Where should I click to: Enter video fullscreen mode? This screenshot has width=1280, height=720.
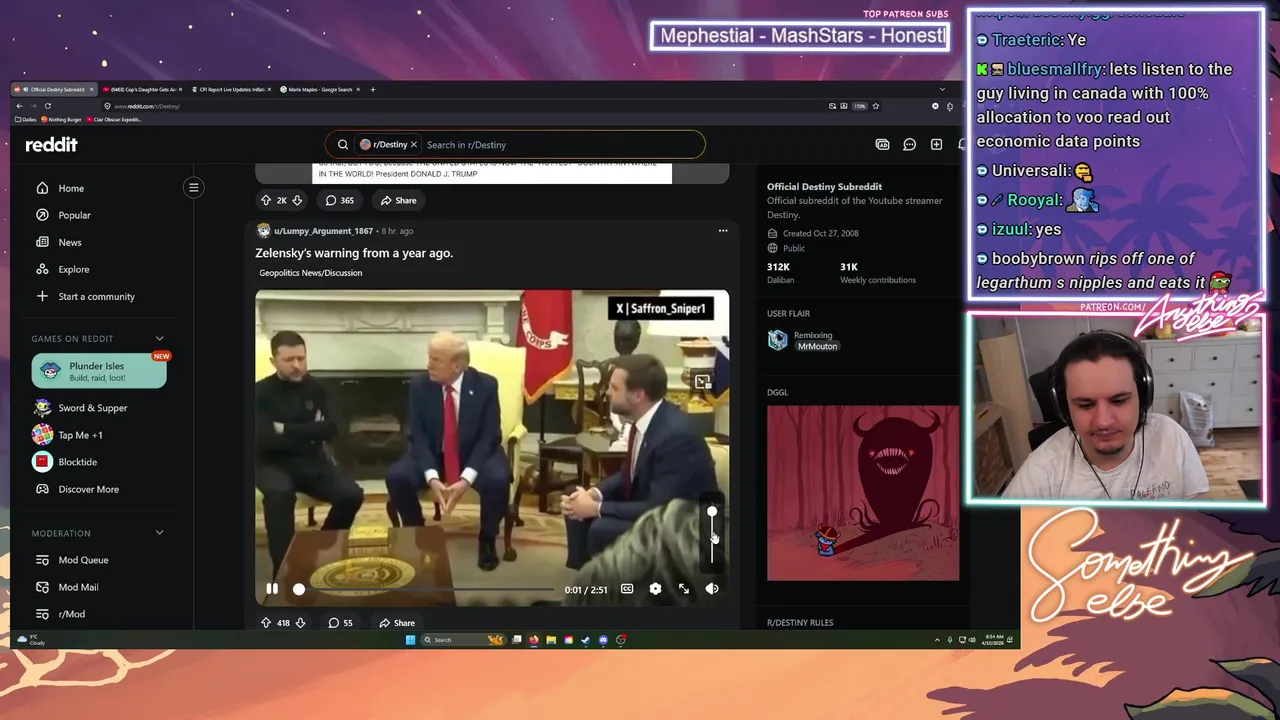tap(684, 589)
